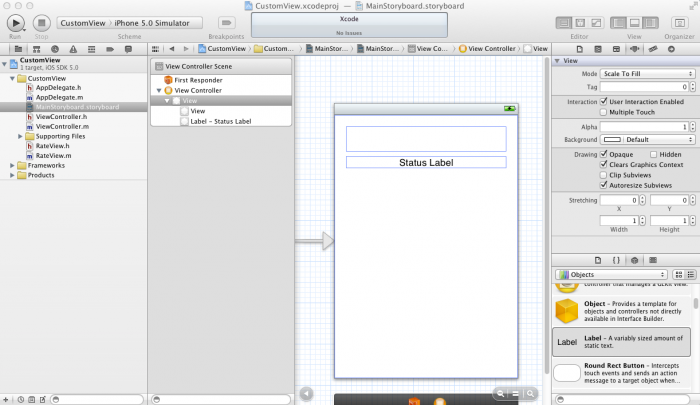Expand the Frameworks group

point(12,165)
